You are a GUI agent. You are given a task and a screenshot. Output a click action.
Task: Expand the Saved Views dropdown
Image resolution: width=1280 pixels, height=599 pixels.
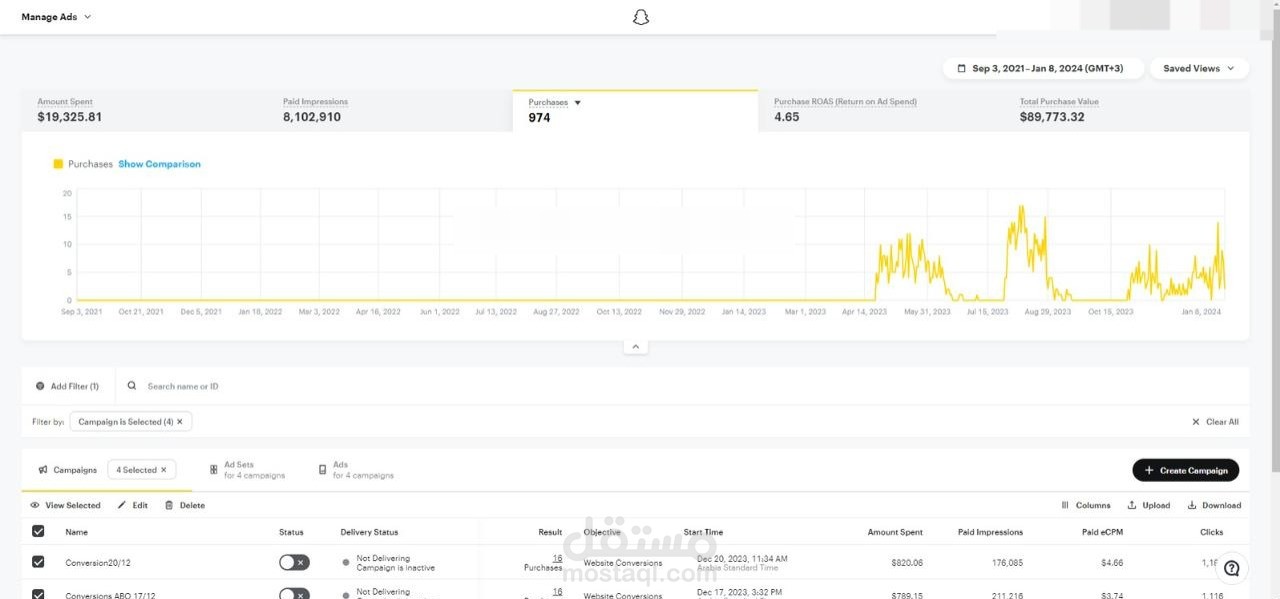1199,68
